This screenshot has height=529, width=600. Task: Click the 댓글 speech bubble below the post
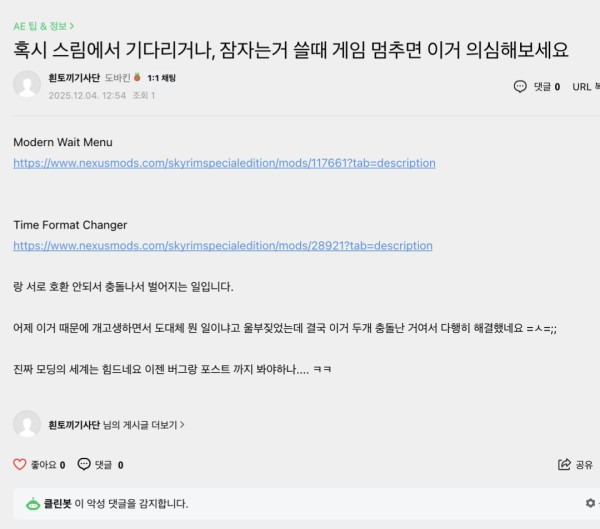(x=83, y=464)
